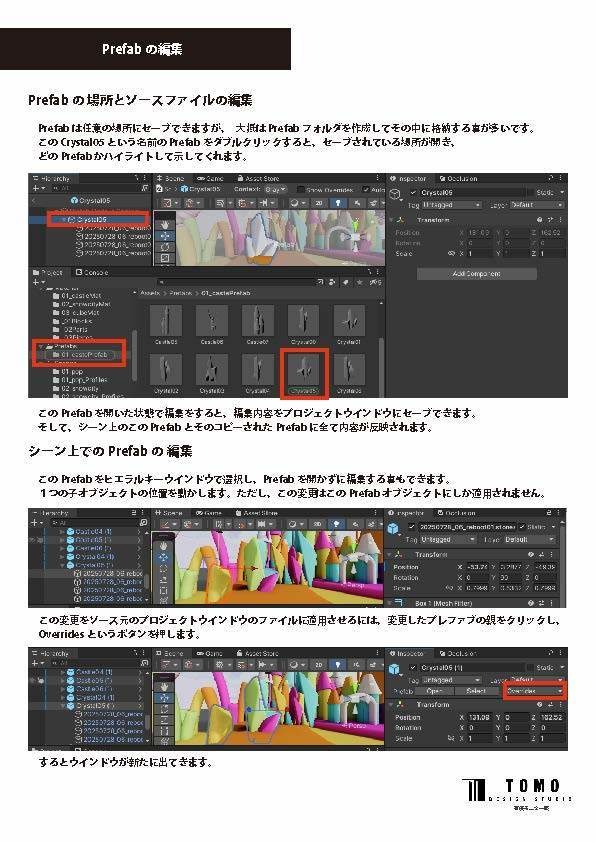Click the favorites star icon in the Project toolbar

(x=359, y=282)
